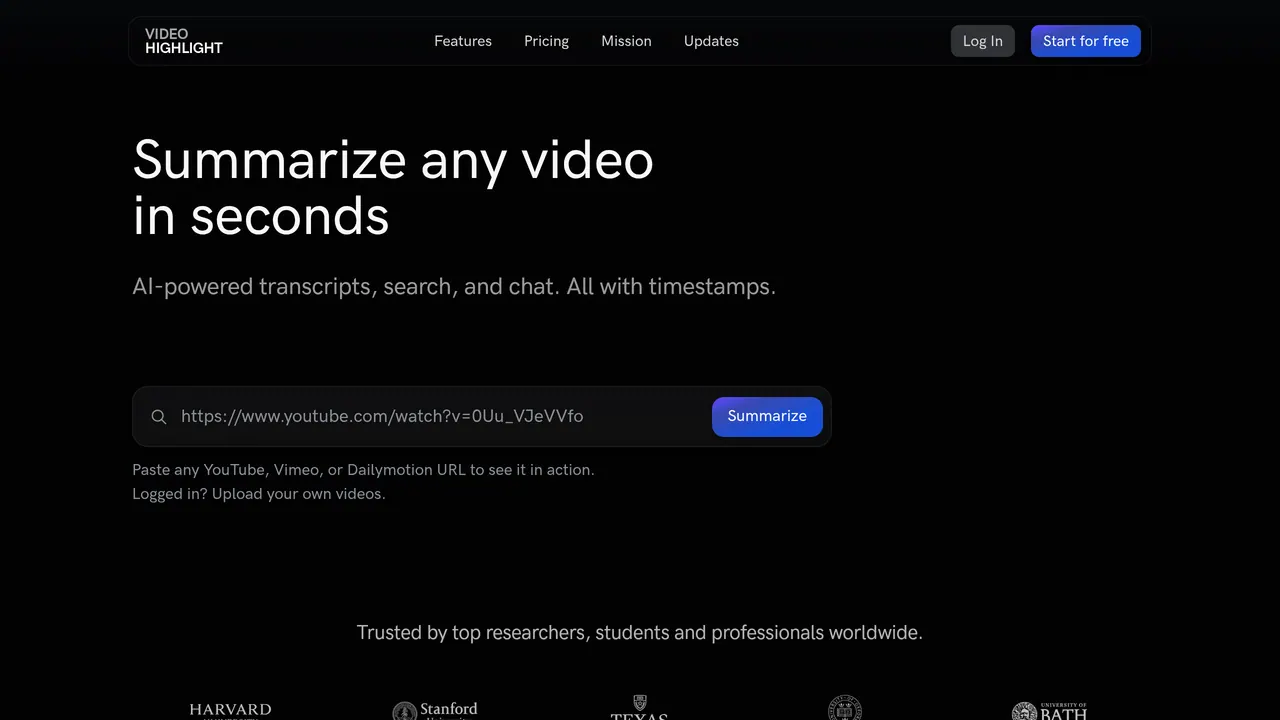1280x720 pixels.
Task: Click the Stanford University logo
Action: pos(435,711)
